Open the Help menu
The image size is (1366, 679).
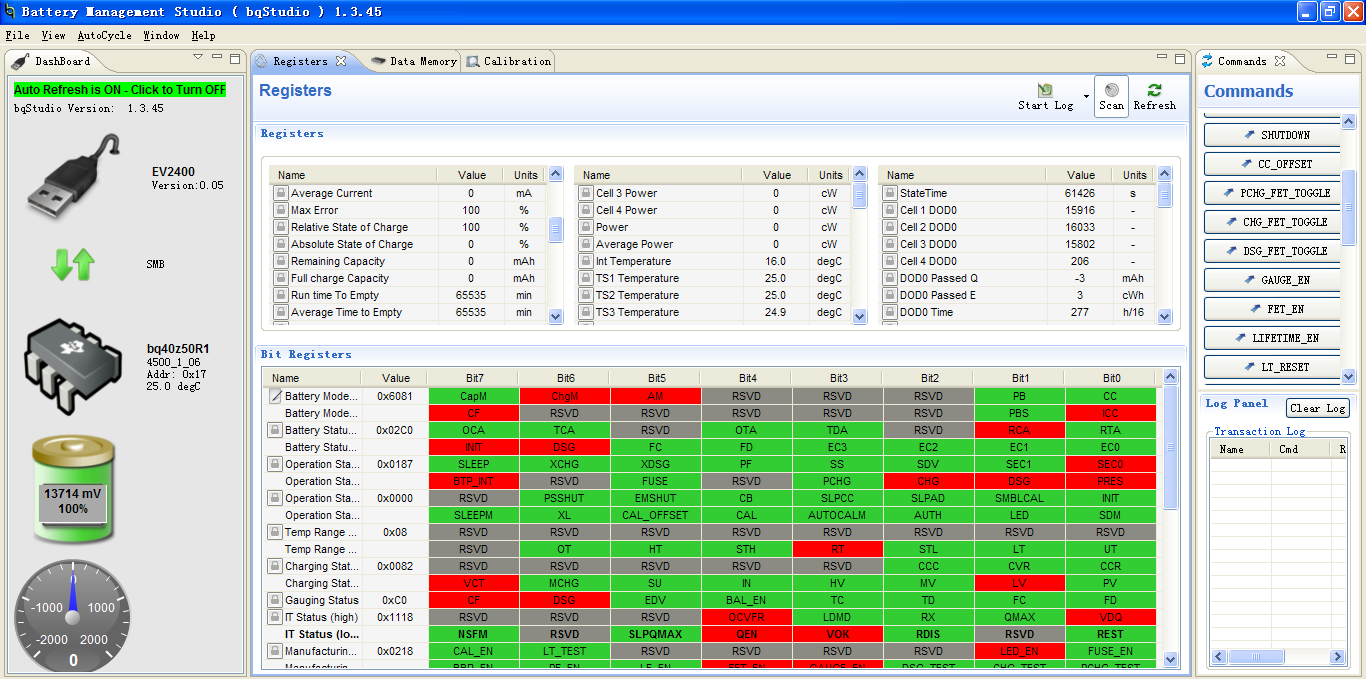pos(203,35)
